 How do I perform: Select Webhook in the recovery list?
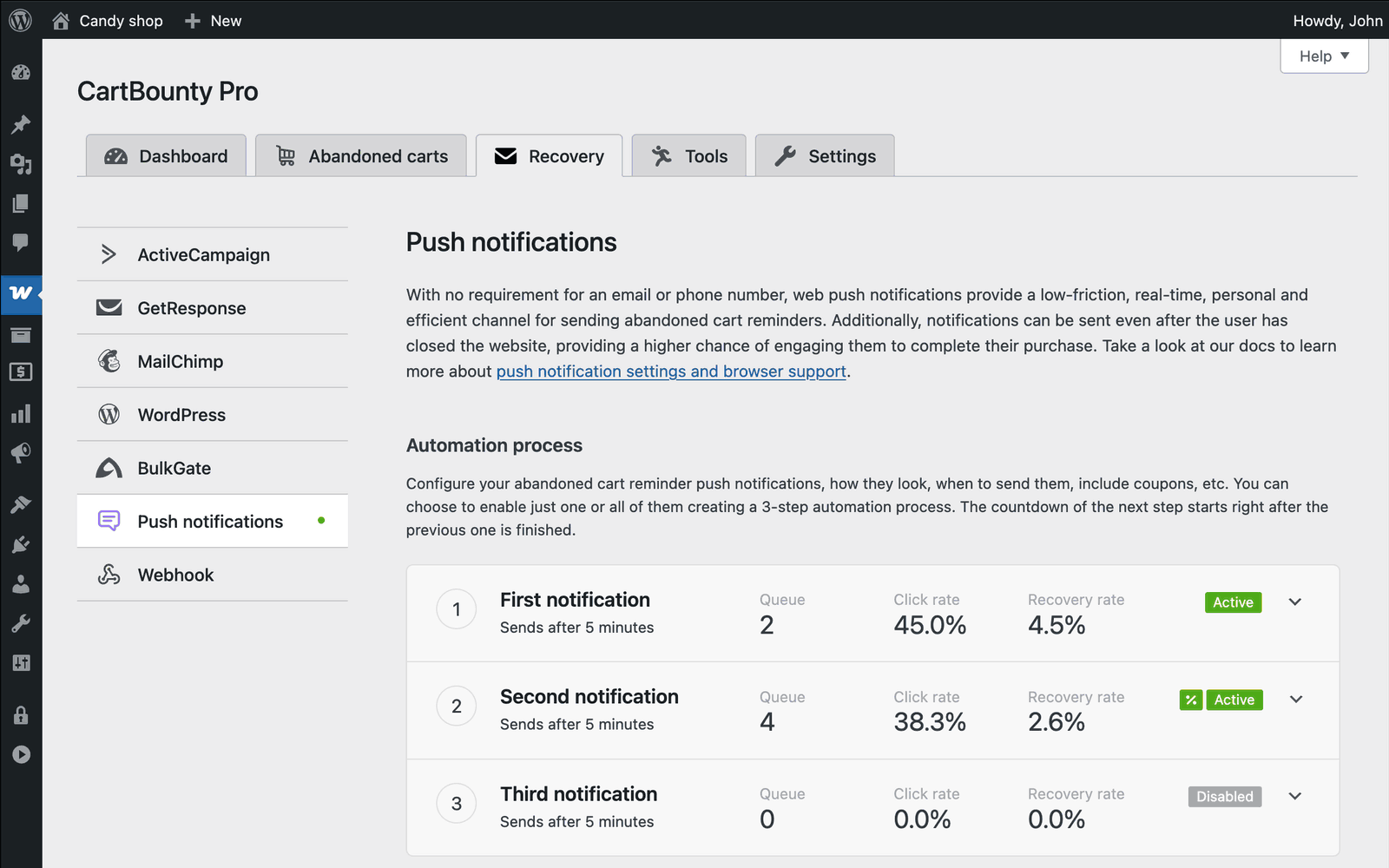(x=213, y=575)
